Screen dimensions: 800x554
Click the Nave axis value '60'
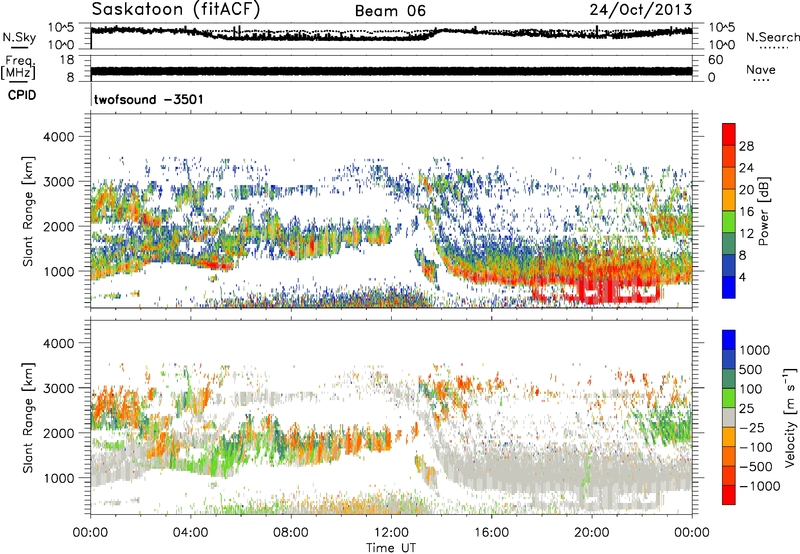tap(715, 60)
